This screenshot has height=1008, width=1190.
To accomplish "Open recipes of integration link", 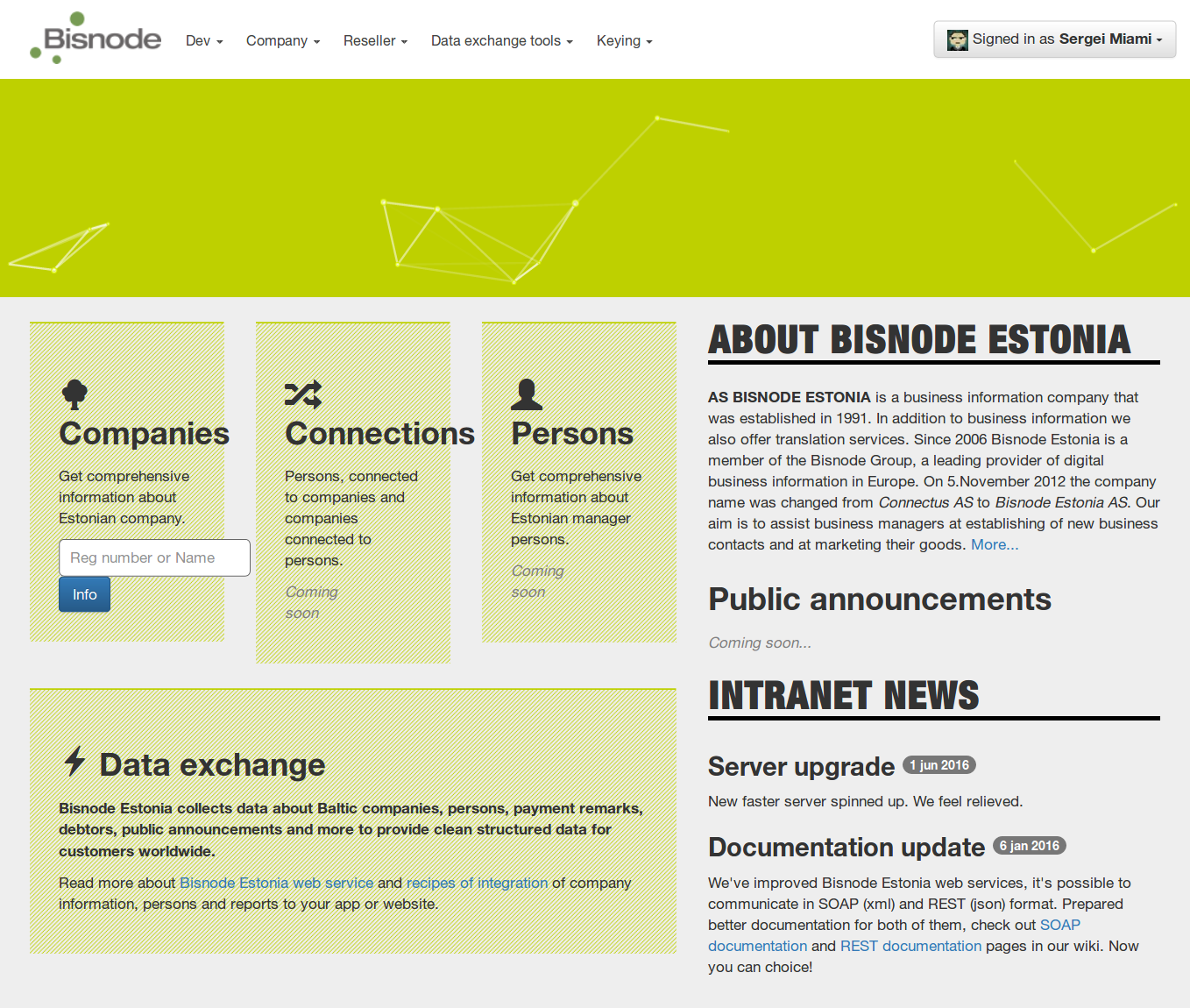I will coord(477,883).
